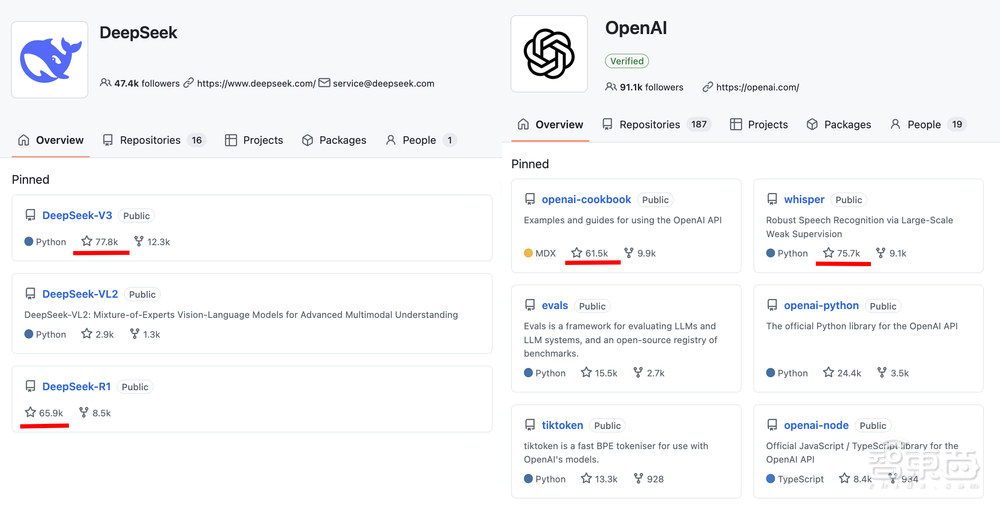Visit the deepseek.com website link
1000x508 pixels.
(x=256, y=84)
